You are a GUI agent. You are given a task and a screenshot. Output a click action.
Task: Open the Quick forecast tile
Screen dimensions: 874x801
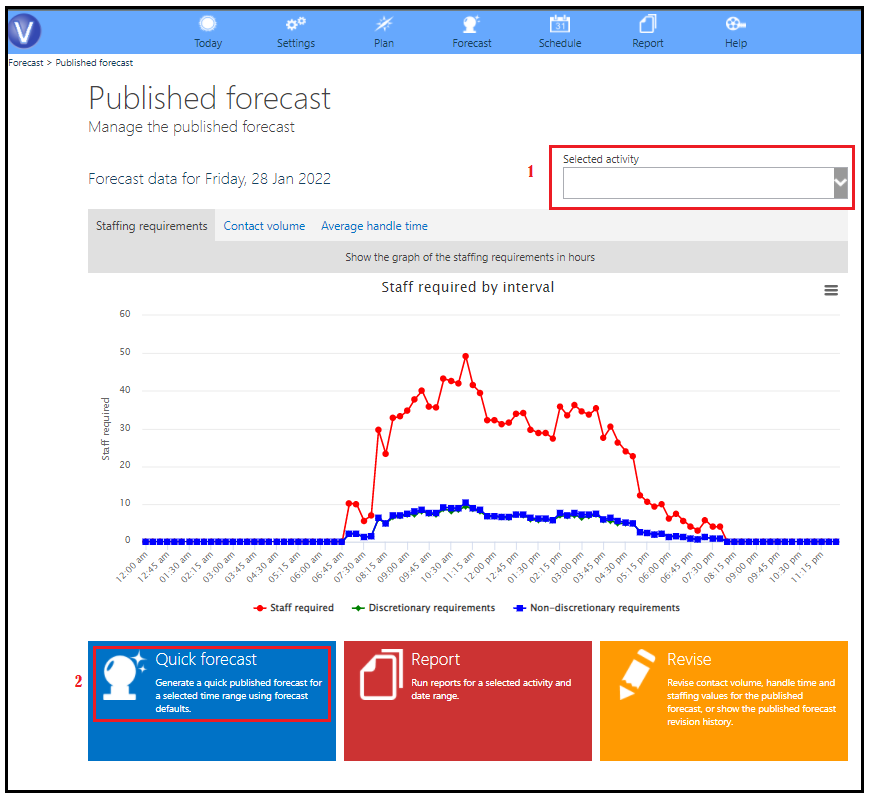click(212, 701)
